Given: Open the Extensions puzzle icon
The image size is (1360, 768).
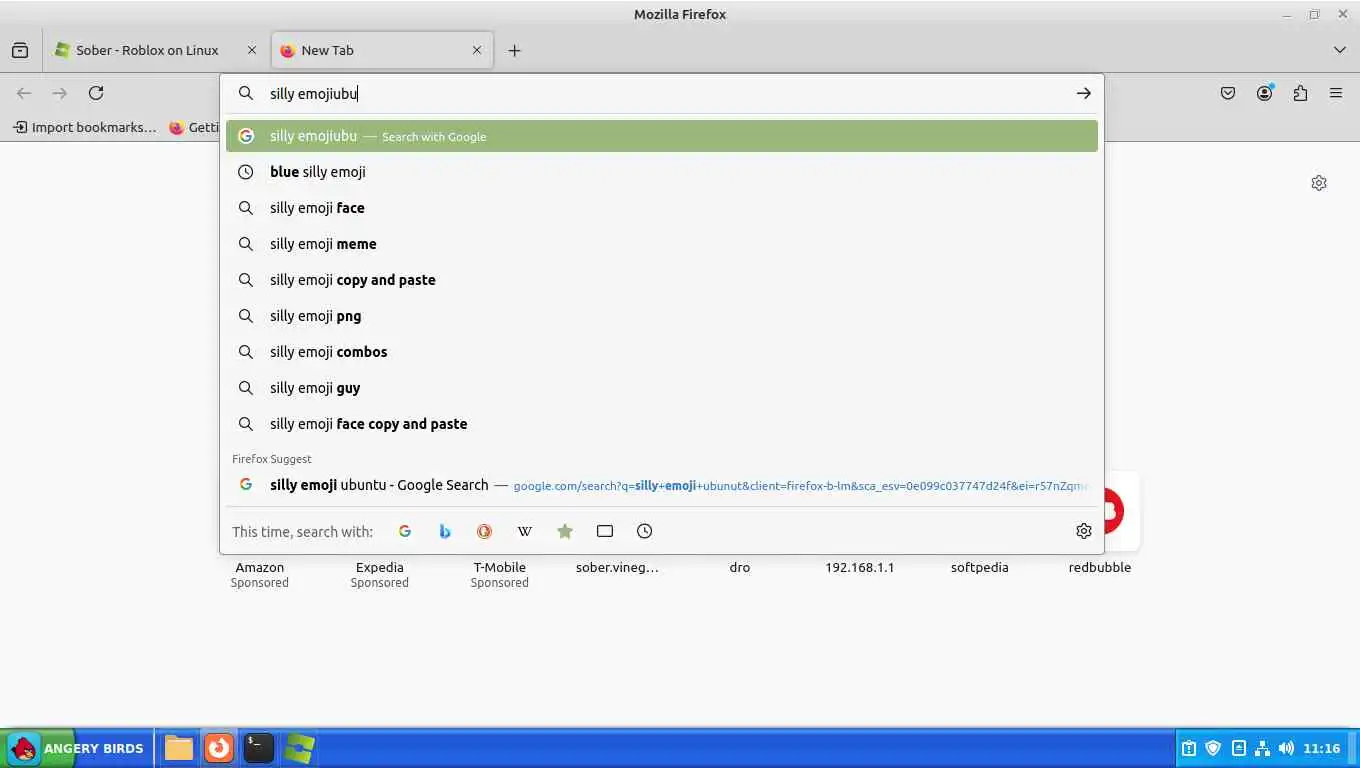Looking at the screenshot, I should coord(1300,93).
